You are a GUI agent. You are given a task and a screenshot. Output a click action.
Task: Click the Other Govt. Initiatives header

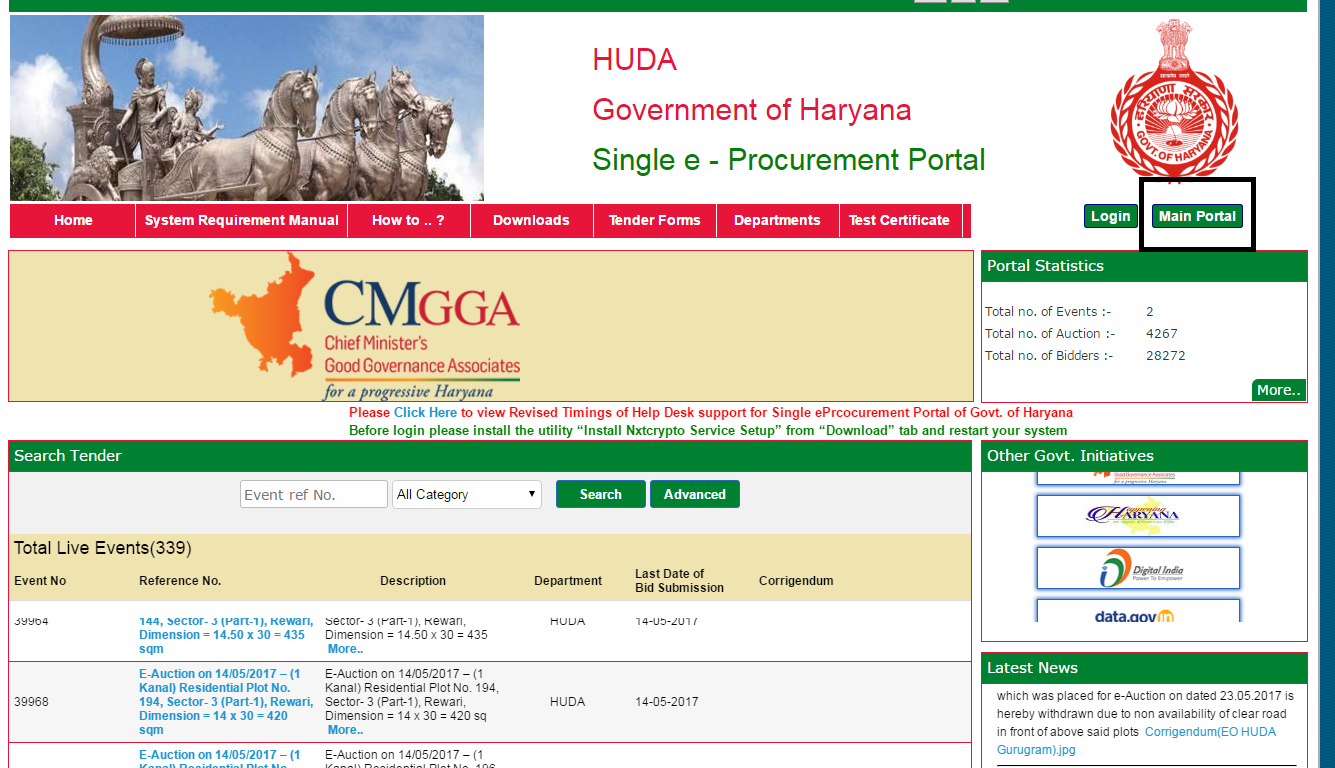coord(1144,456)
